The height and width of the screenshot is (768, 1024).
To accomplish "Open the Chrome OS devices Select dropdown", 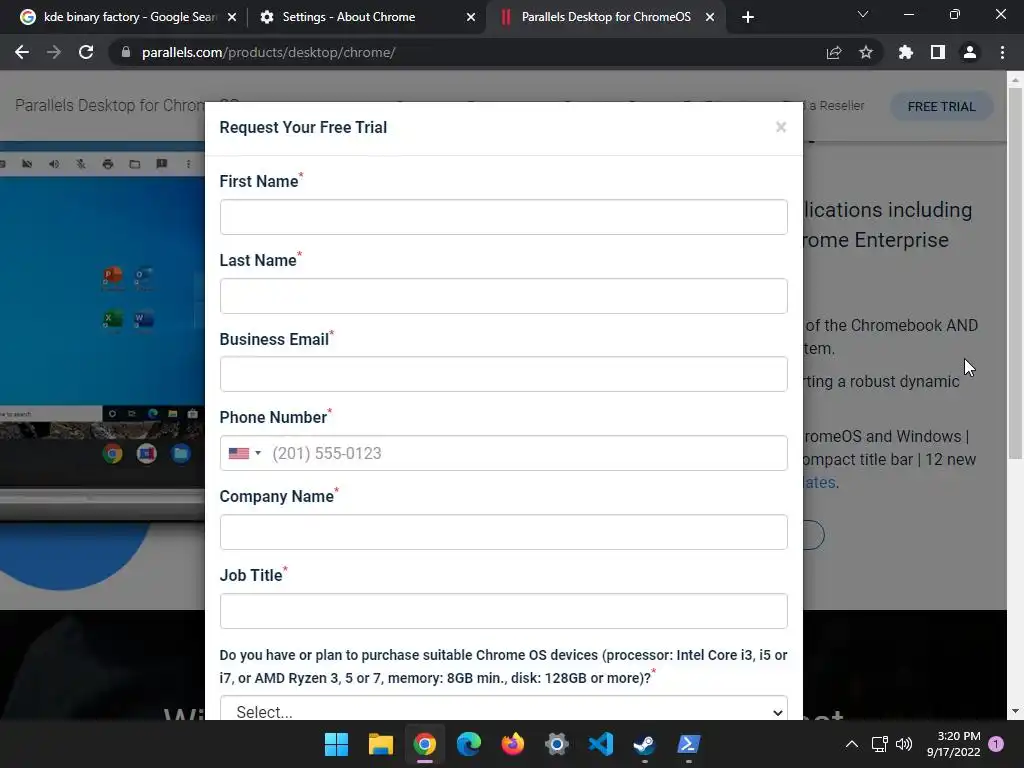I will click(504, 709).
